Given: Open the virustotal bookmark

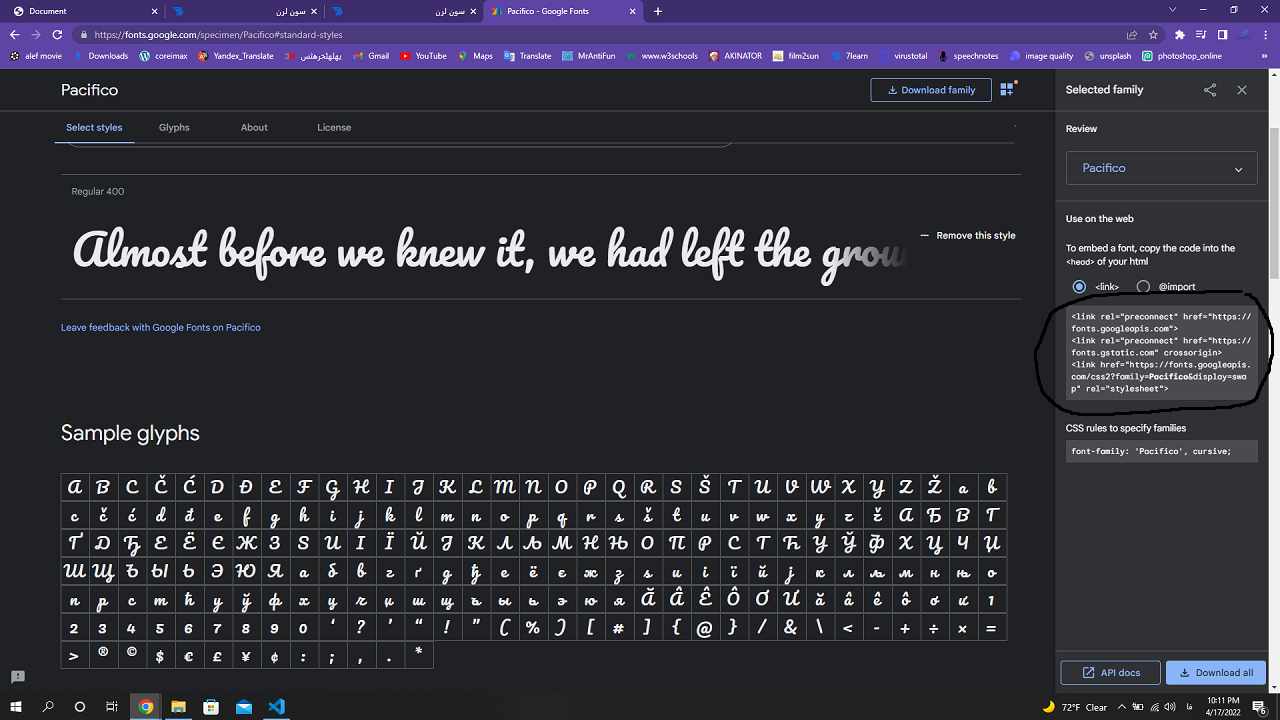Looking at the screenshot, I should (x=903, y=56).
